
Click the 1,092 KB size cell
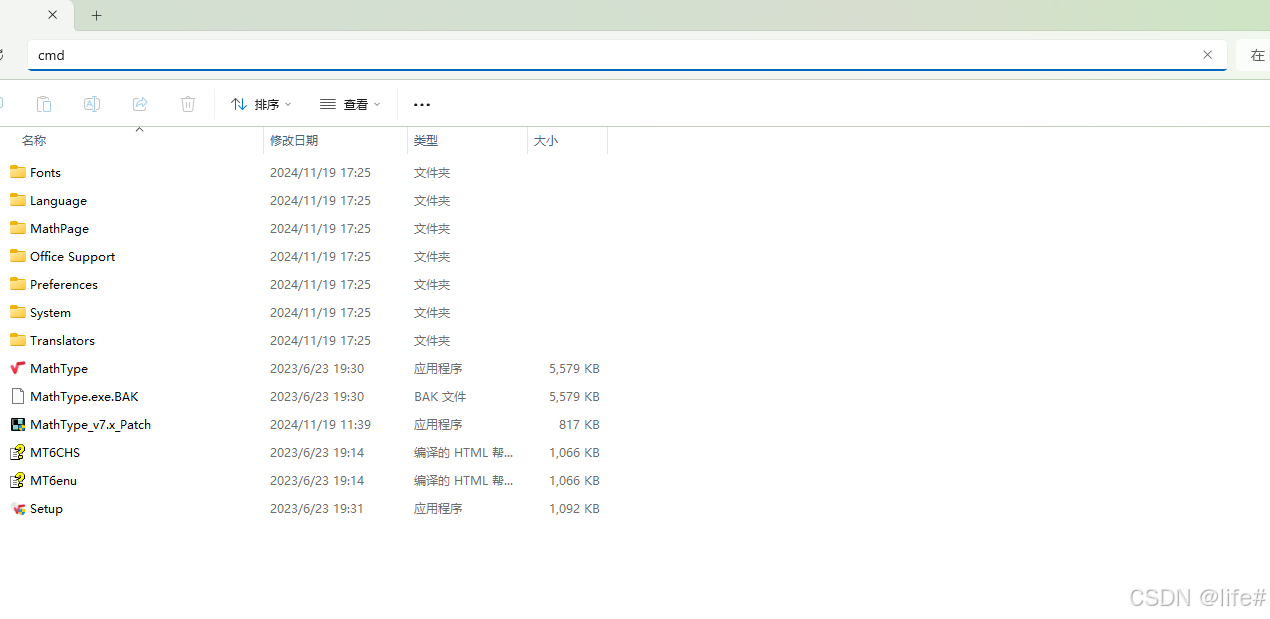(574, 509)
